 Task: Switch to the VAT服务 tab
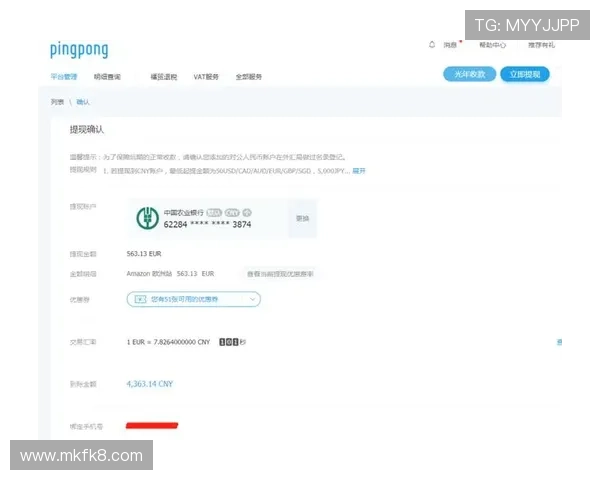point(206,77)
